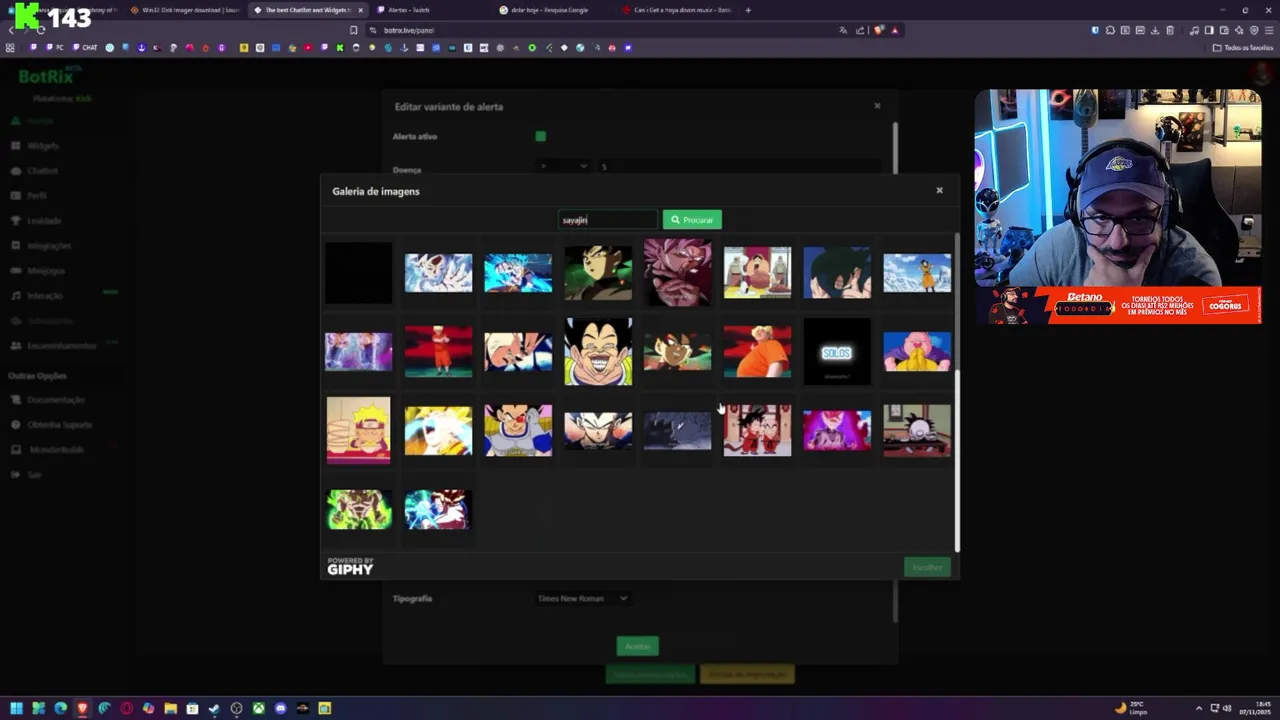Toggle the browser sidebar panel icon
Viewport: 1280px width, 720px height.
(x=1209, y=30)
